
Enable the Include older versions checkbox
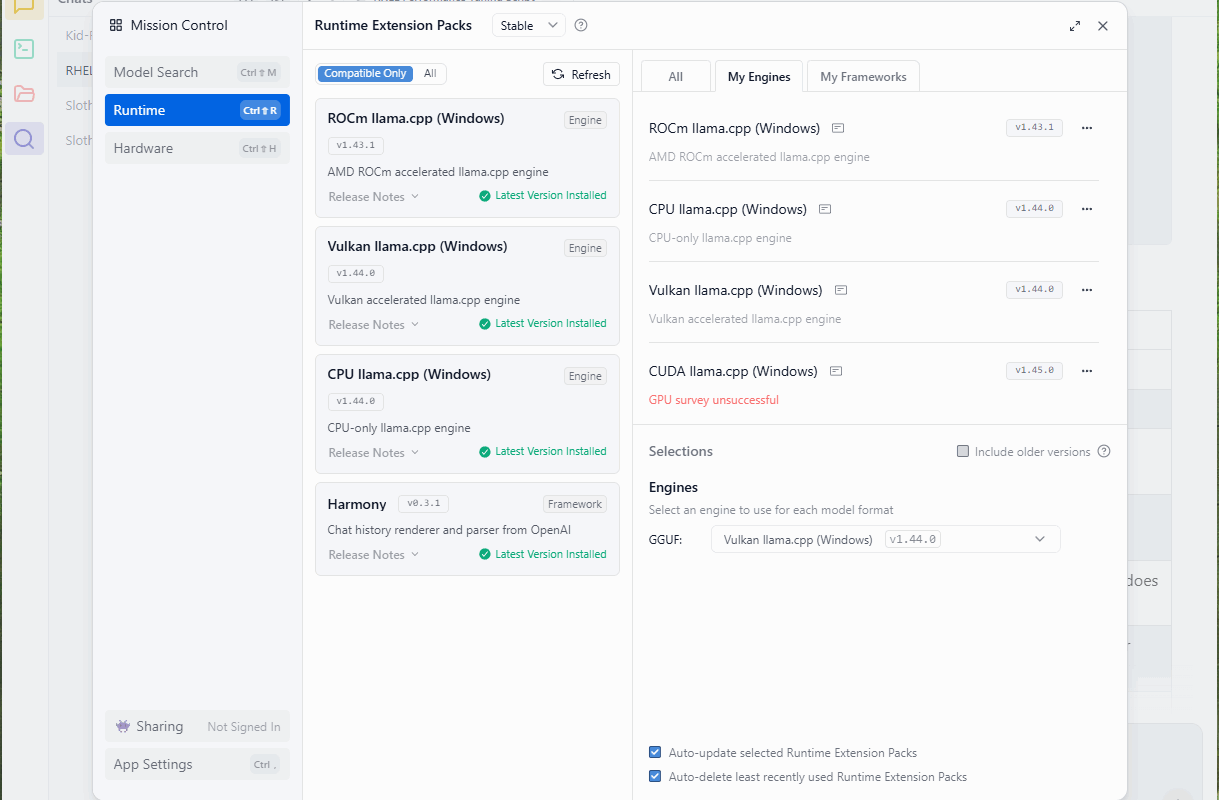point(963,452)
